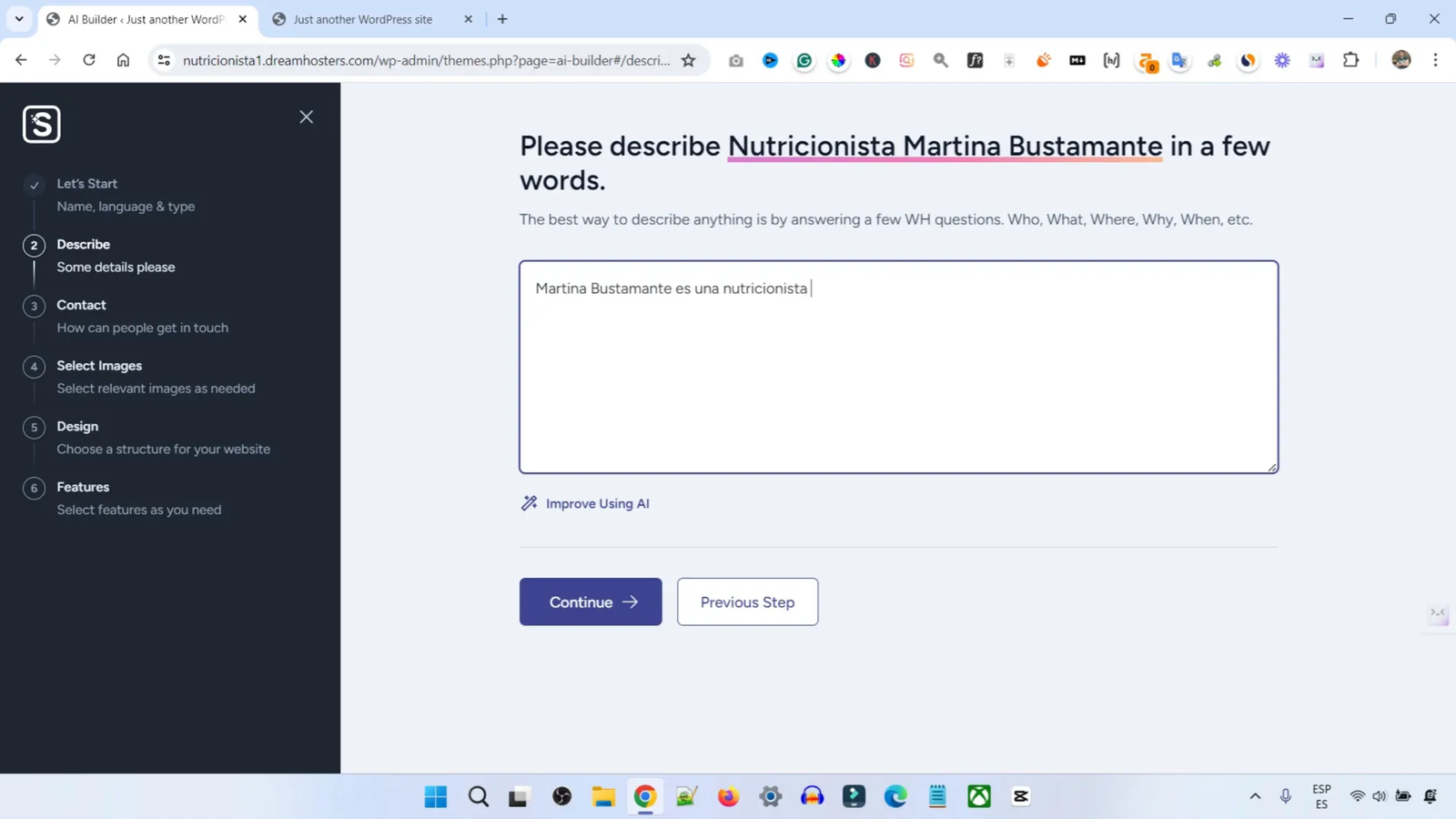Open the Let's Start completed step
The width and height of the screenshot is (1456, 819).
pyautogui.click(x=87, y=184)
